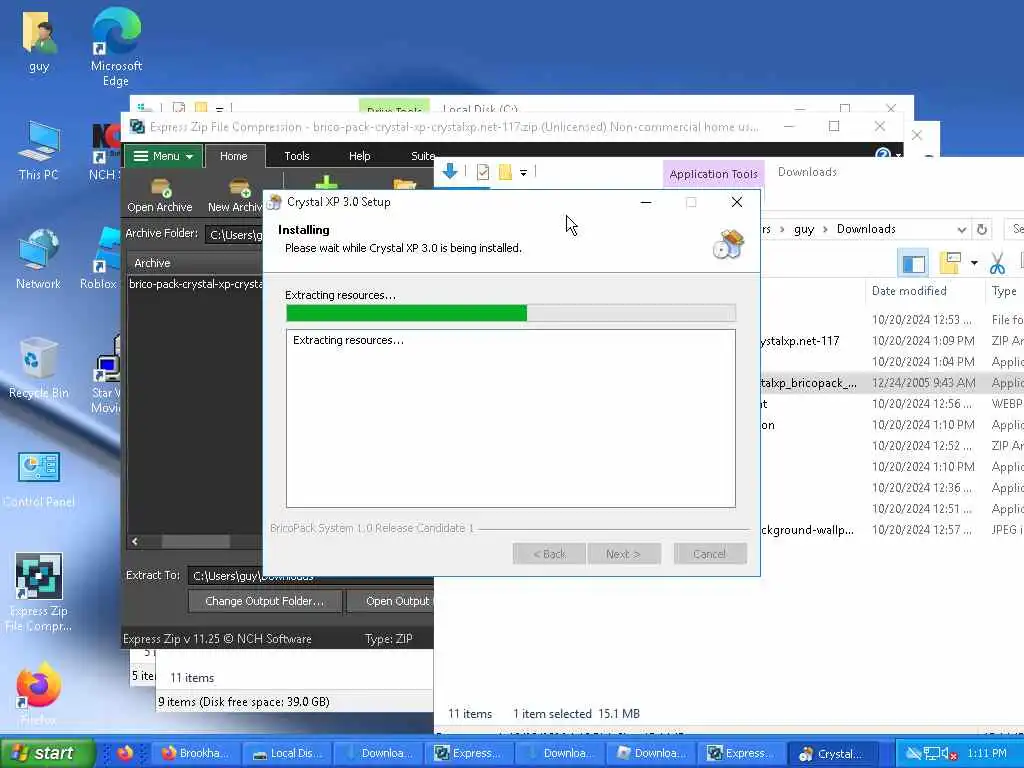Image resolution: width=1024 pixels, height=768 pixels.
Task: Click the folder options icon in Explorer toolbar
Action: (x=950, y=263)
